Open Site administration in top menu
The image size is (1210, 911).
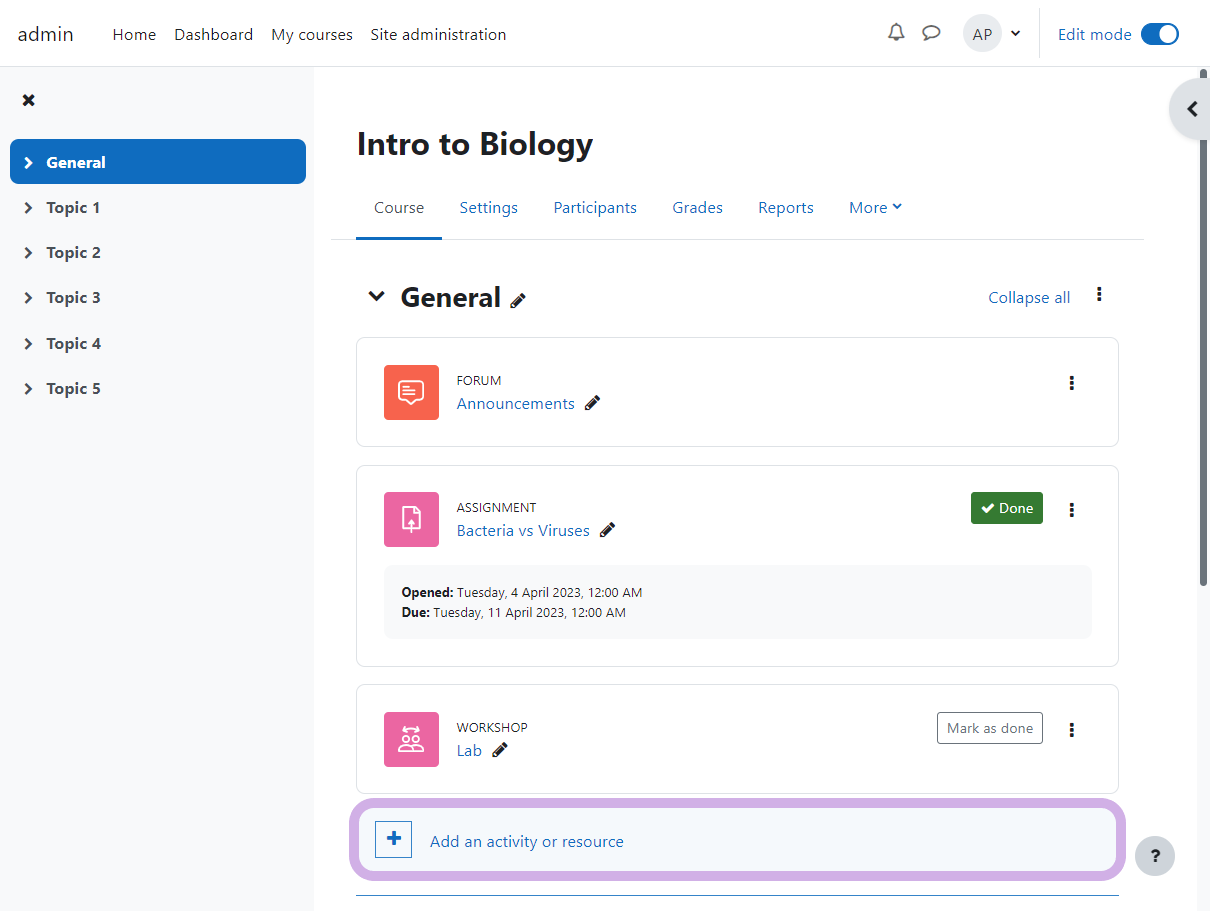(438, 34)
